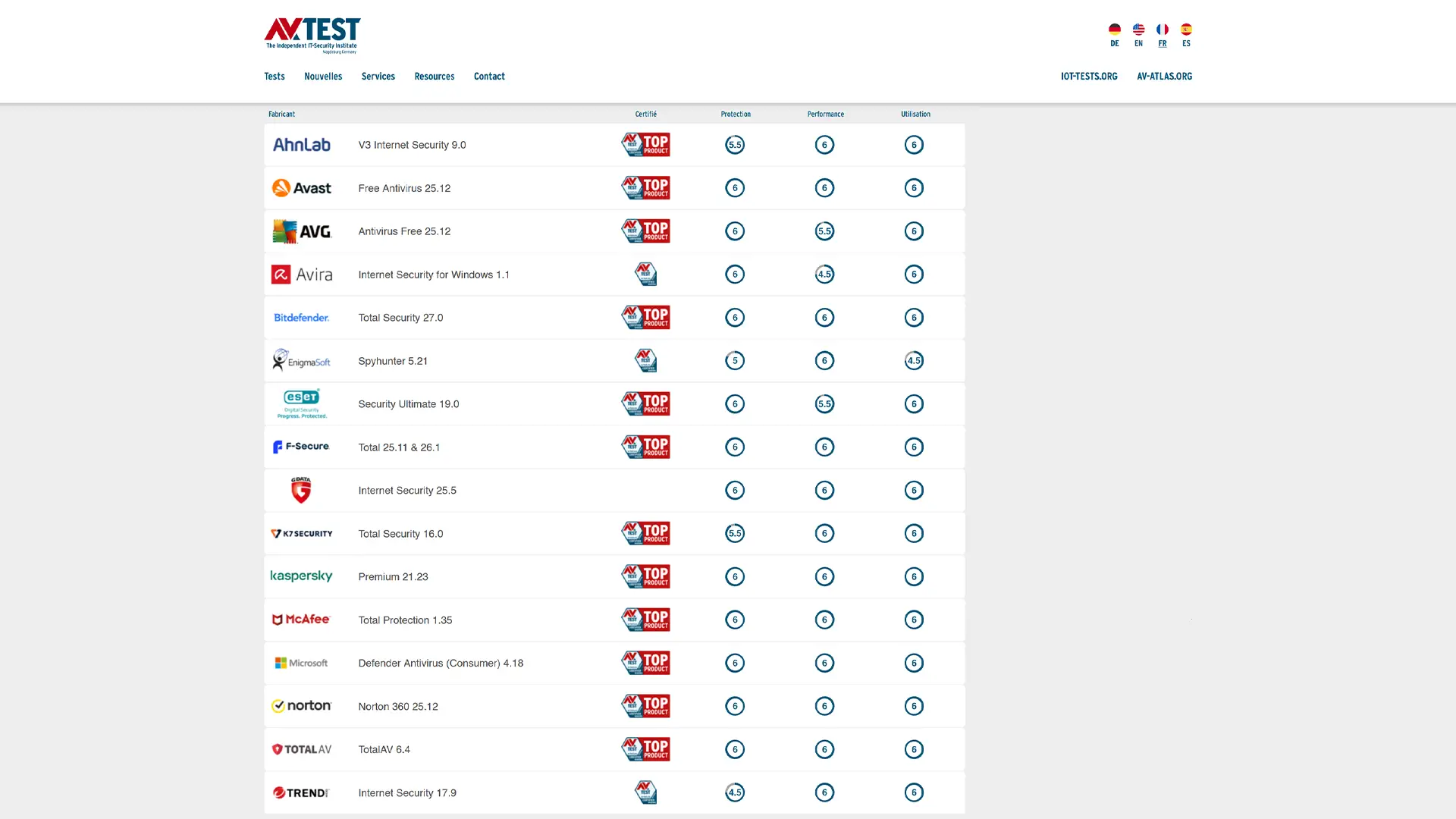Open the F-Secure logo
Screen dimensions: 1456x819
point(301,447)
